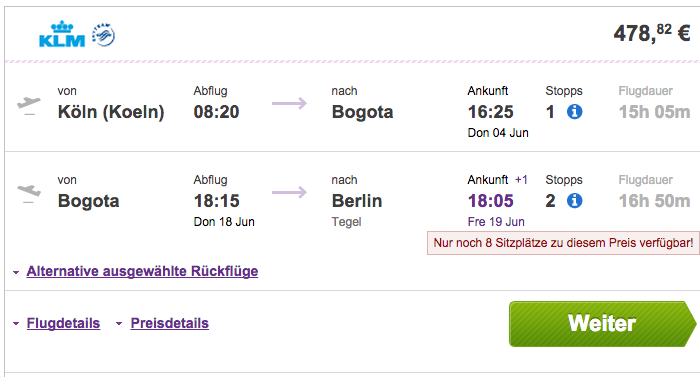
Task: Expand the Flugdetails section
Action: pos(63,323)
